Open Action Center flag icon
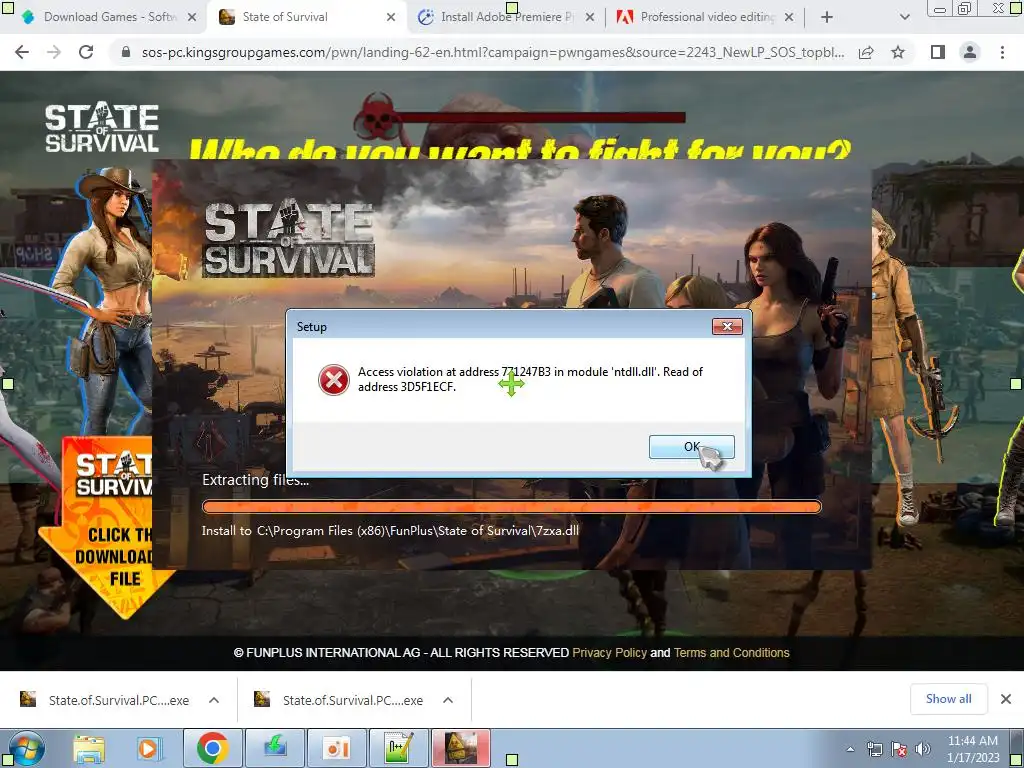Viewport: 1024px width, 768px height. click(899, 749)
